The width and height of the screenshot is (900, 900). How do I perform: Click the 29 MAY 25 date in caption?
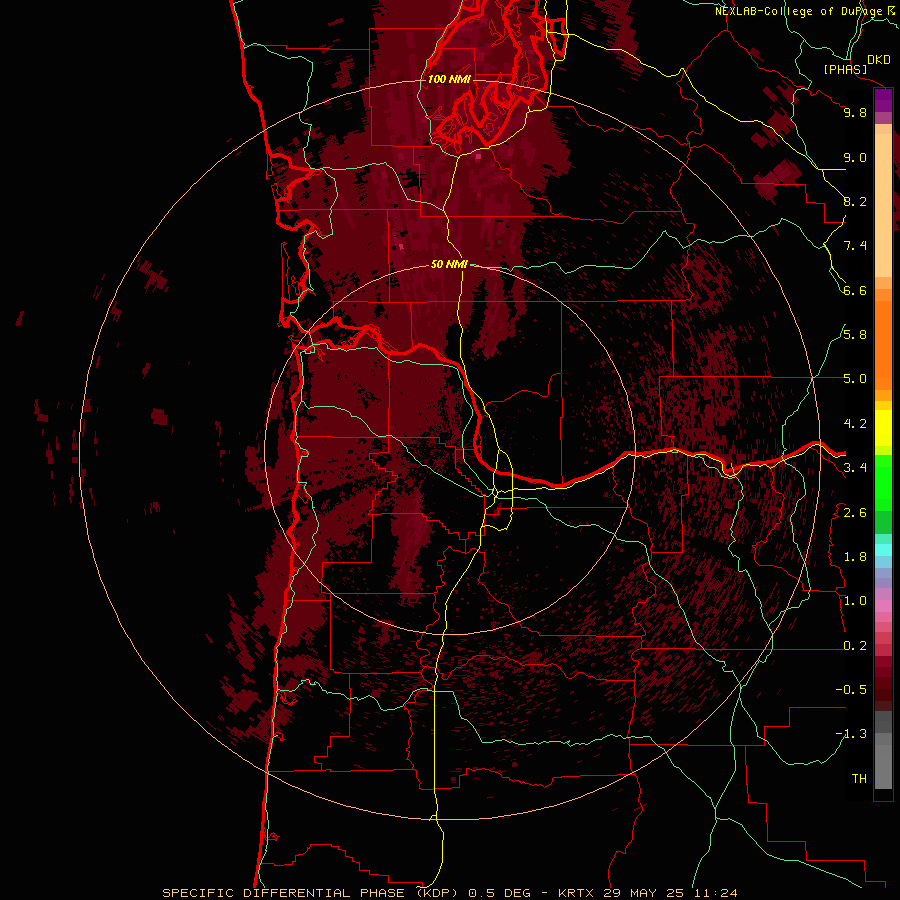click(644, 893)
